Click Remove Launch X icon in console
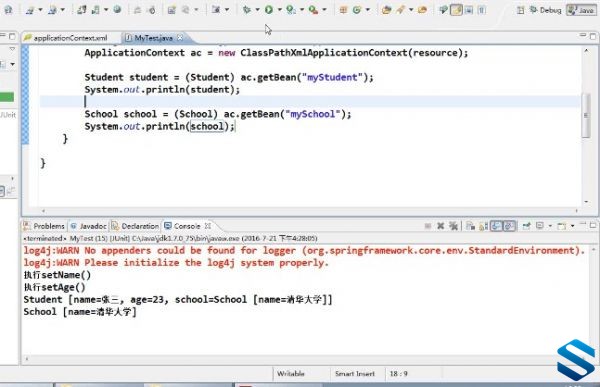600x387 pixels. 440,226
